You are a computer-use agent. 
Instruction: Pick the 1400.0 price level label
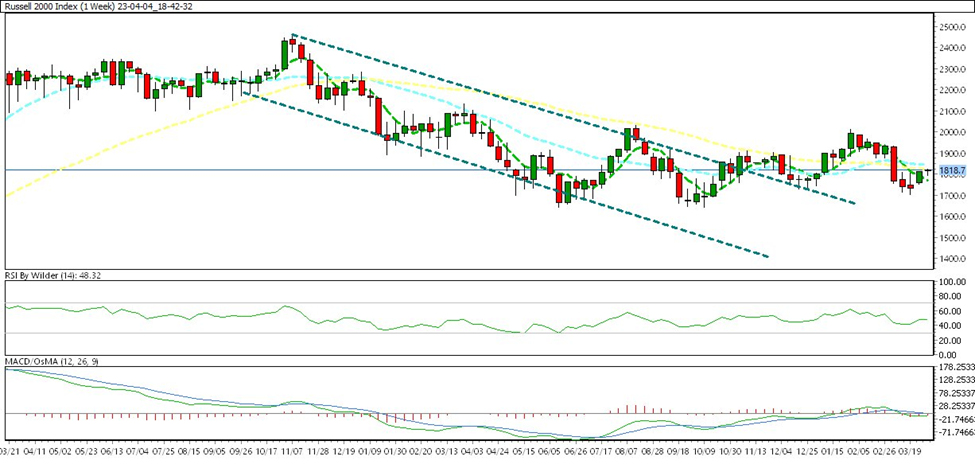tap(954, 259)
